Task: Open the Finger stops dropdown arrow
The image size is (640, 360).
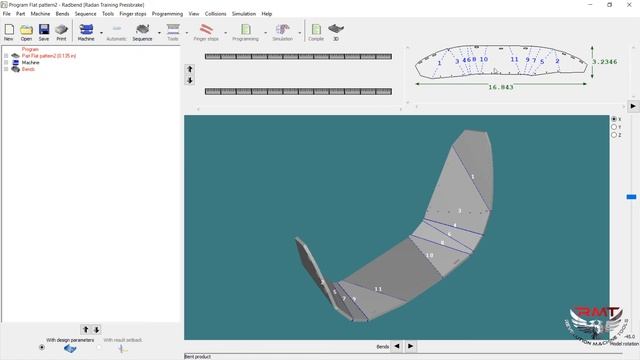Action: pos(225,33)
